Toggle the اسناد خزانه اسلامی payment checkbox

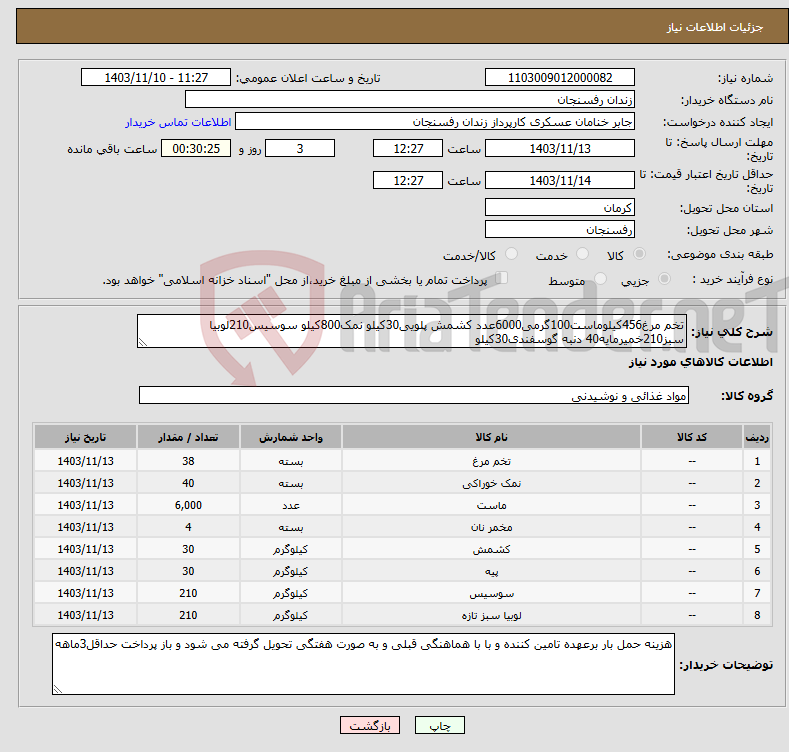click(502, 278)
